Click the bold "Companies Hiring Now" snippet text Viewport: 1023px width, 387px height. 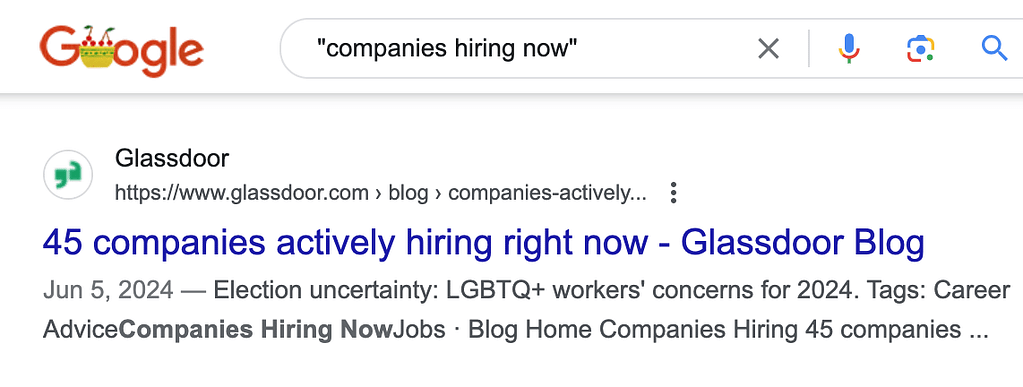pyautogui.click(x=256, y=330)
